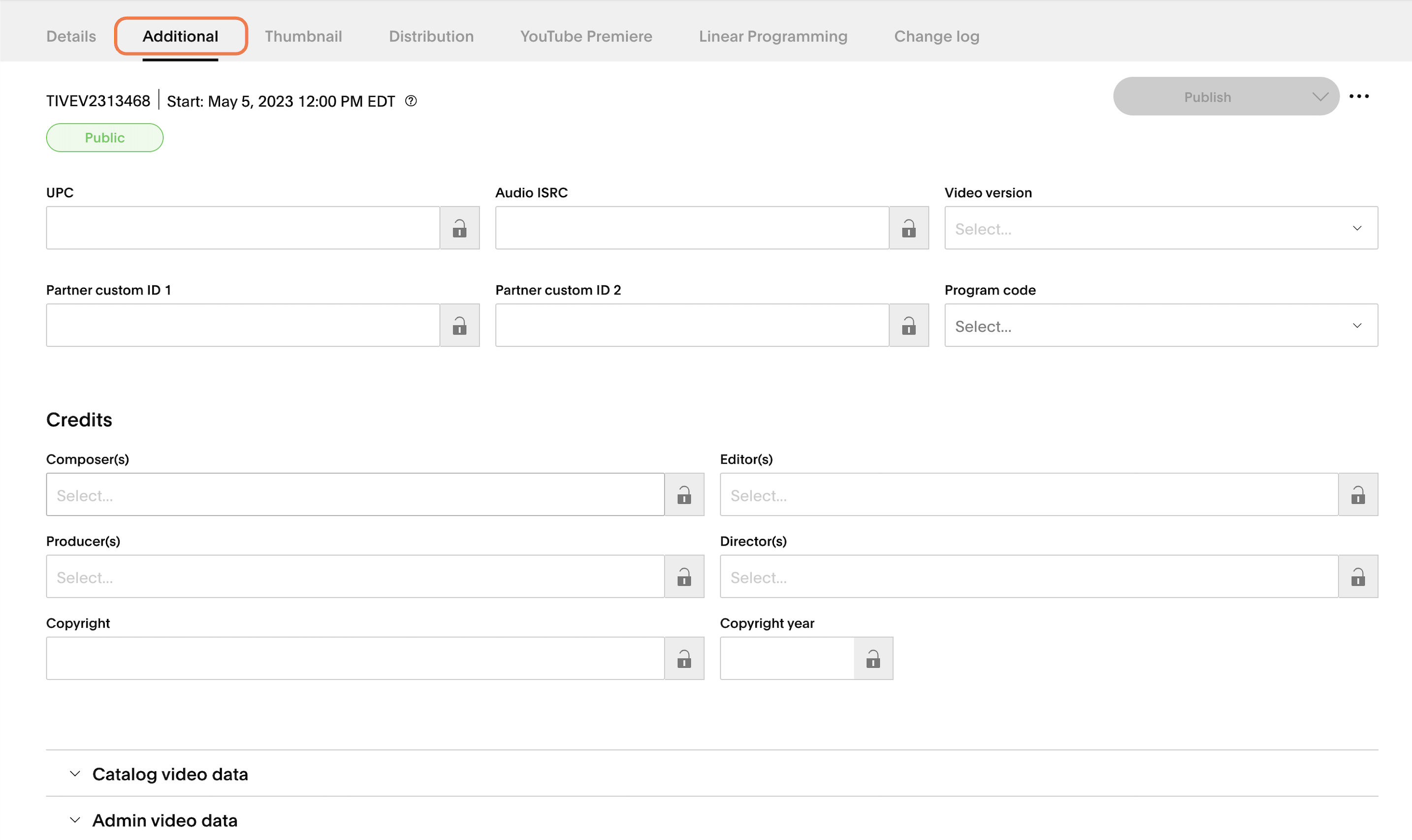Open the Publish dropdown arrow

(1320, 97)
